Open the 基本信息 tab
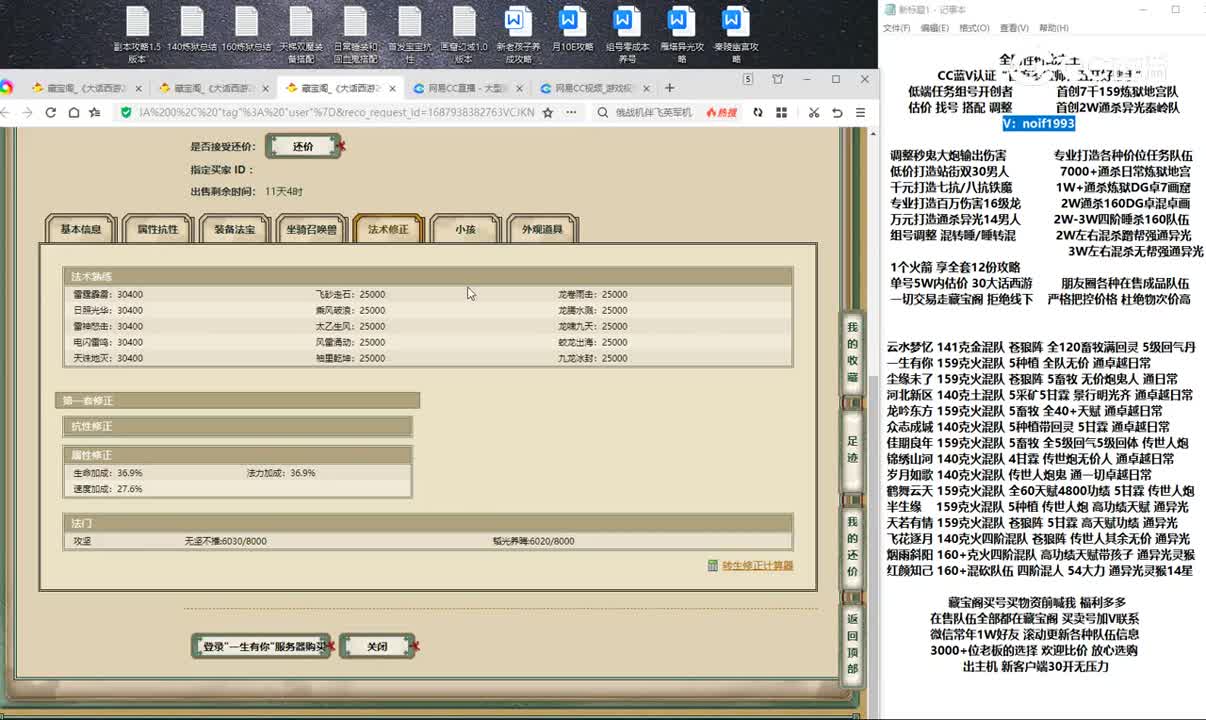Image resolution: width=1206 pixels, height=720 pixels. click(80, 229)
